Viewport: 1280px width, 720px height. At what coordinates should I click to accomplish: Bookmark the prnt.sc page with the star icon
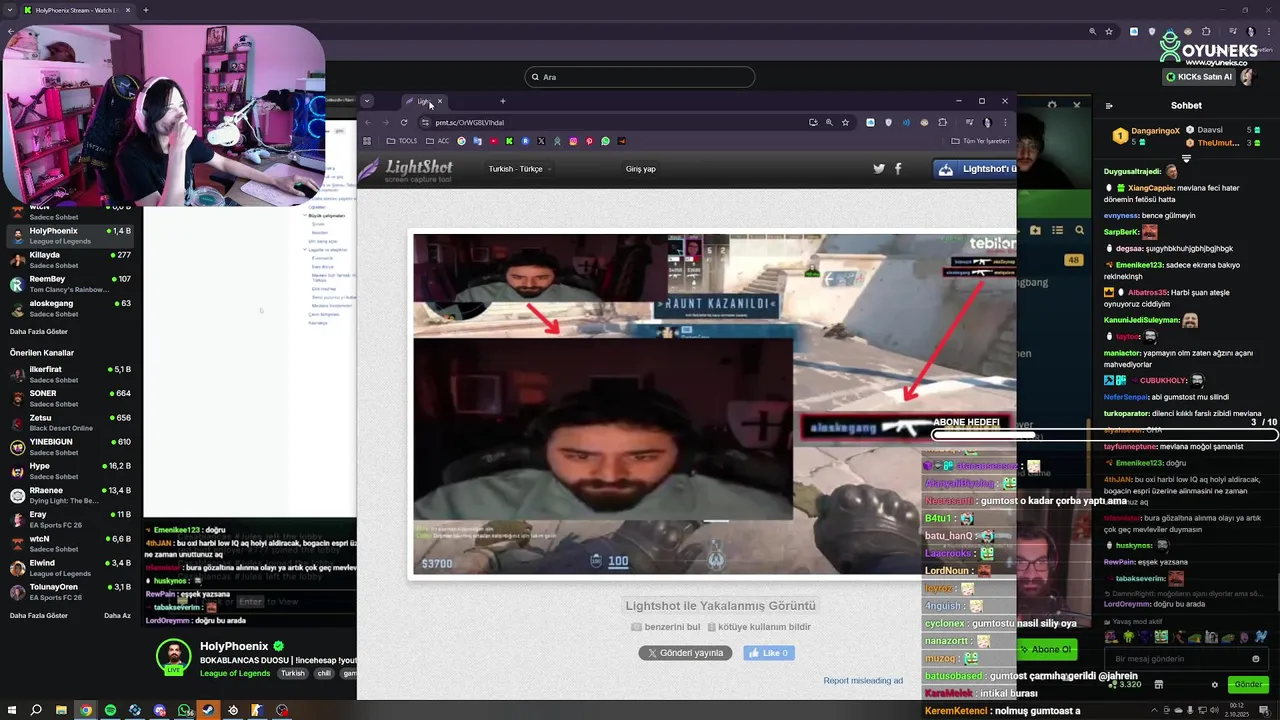click(x=845, y=122)
